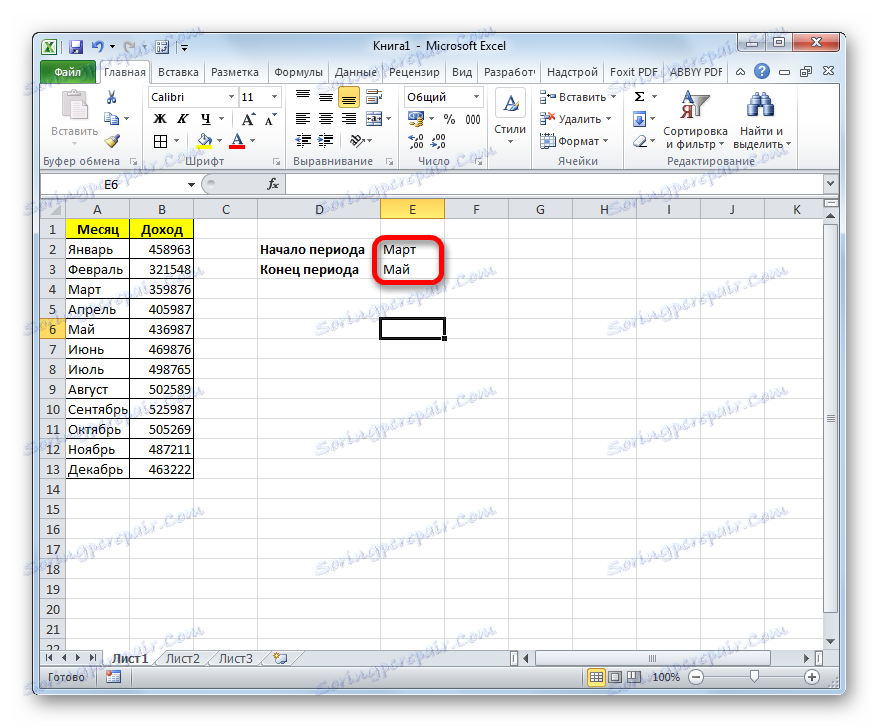The image size is (879, 728).
Task: Click the Undo arrow icon
Action: tap(98, 47)
